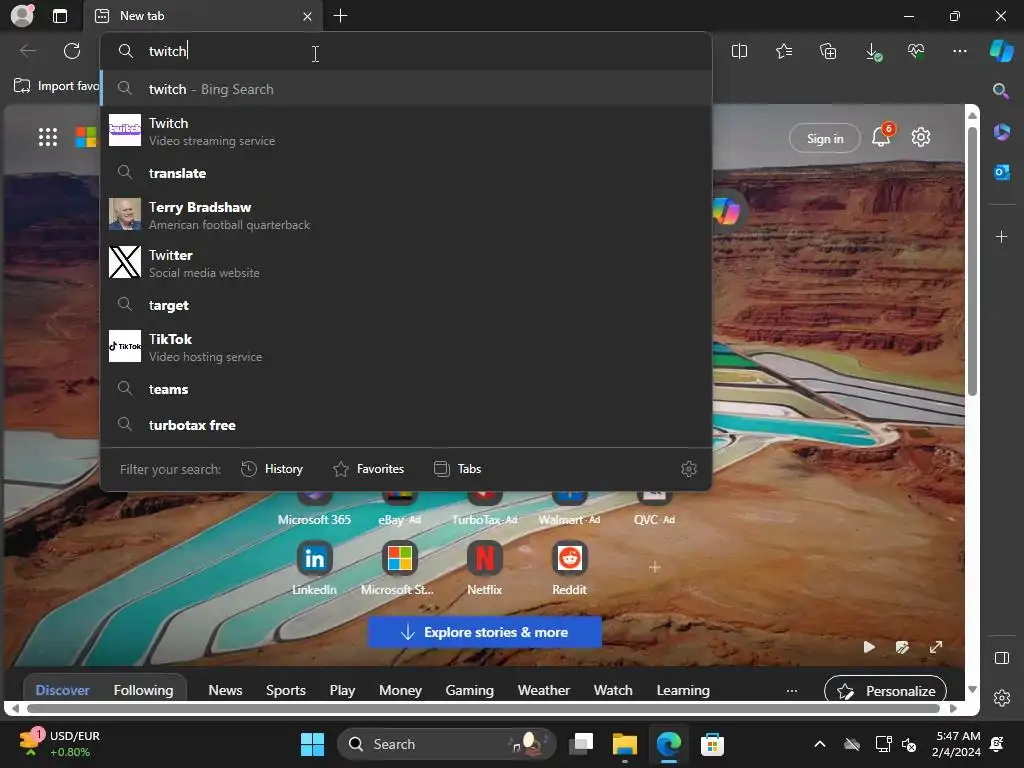This screenshot has height=768, width=1024.
Task: Add a new quick link shortcut
Action: click(x=654, y=567)
